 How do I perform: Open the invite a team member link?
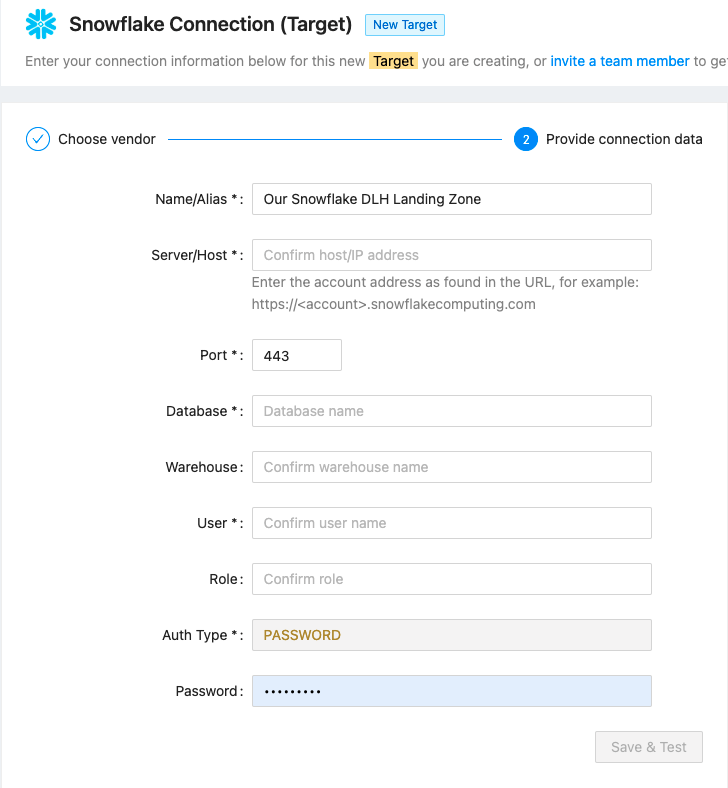[620, 61]
